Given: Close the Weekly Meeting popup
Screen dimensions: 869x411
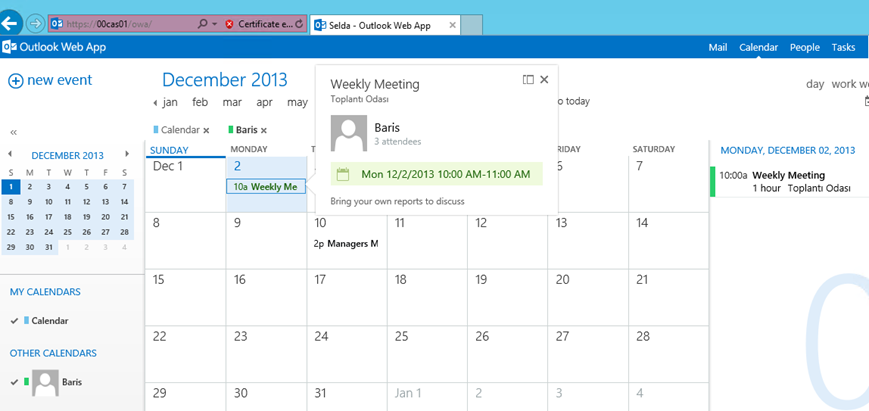Looking at the screenshot, I should coord(544,80).
